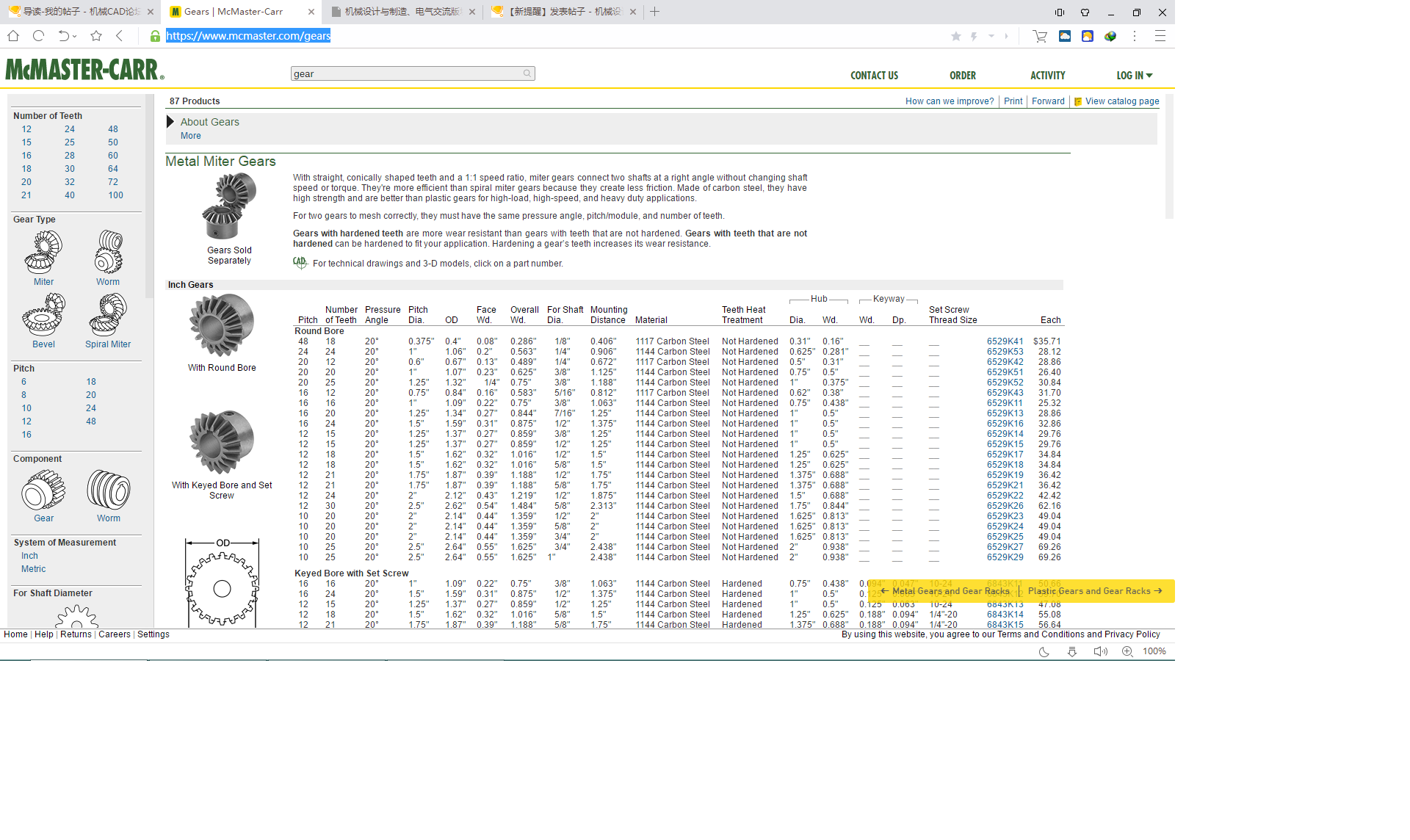The width and height of the screenshot is (1410, 840).
Task: Select Worm component icon
Action: click(109, 490)
